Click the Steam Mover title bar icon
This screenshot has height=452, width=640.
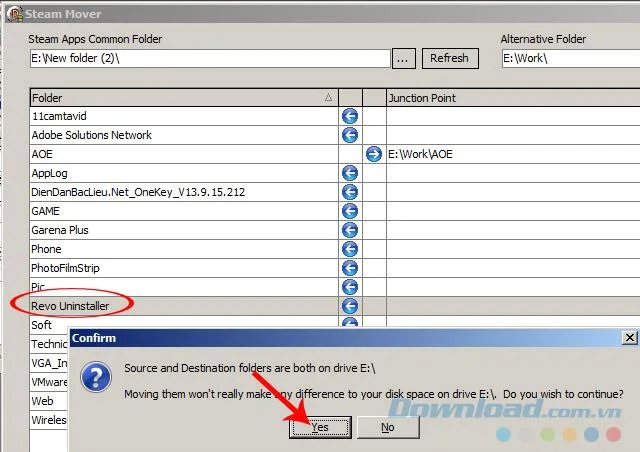pos(15,13)
